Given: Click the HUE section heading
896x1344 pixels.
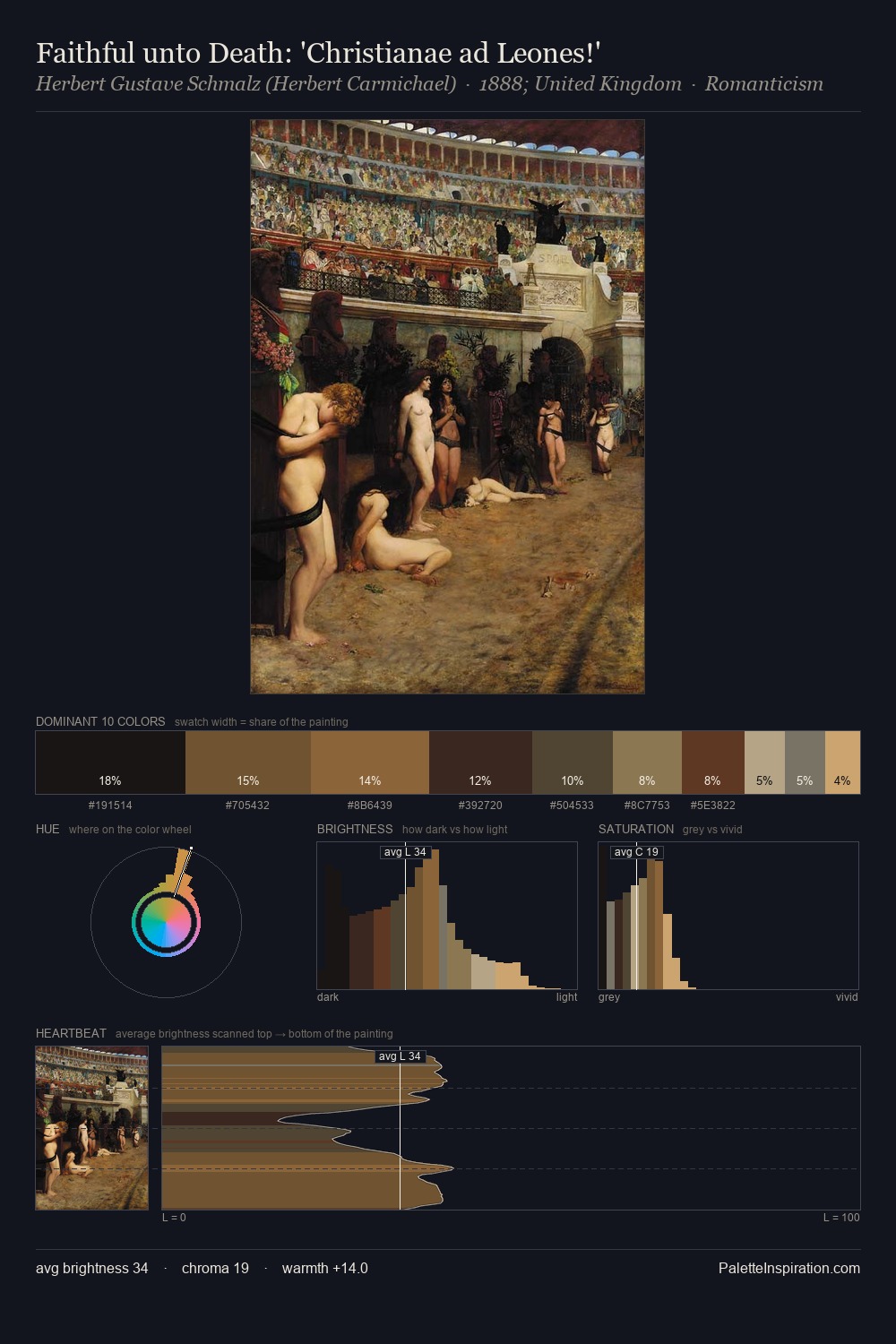Looking at the screenshot, I should pos(47,829).
